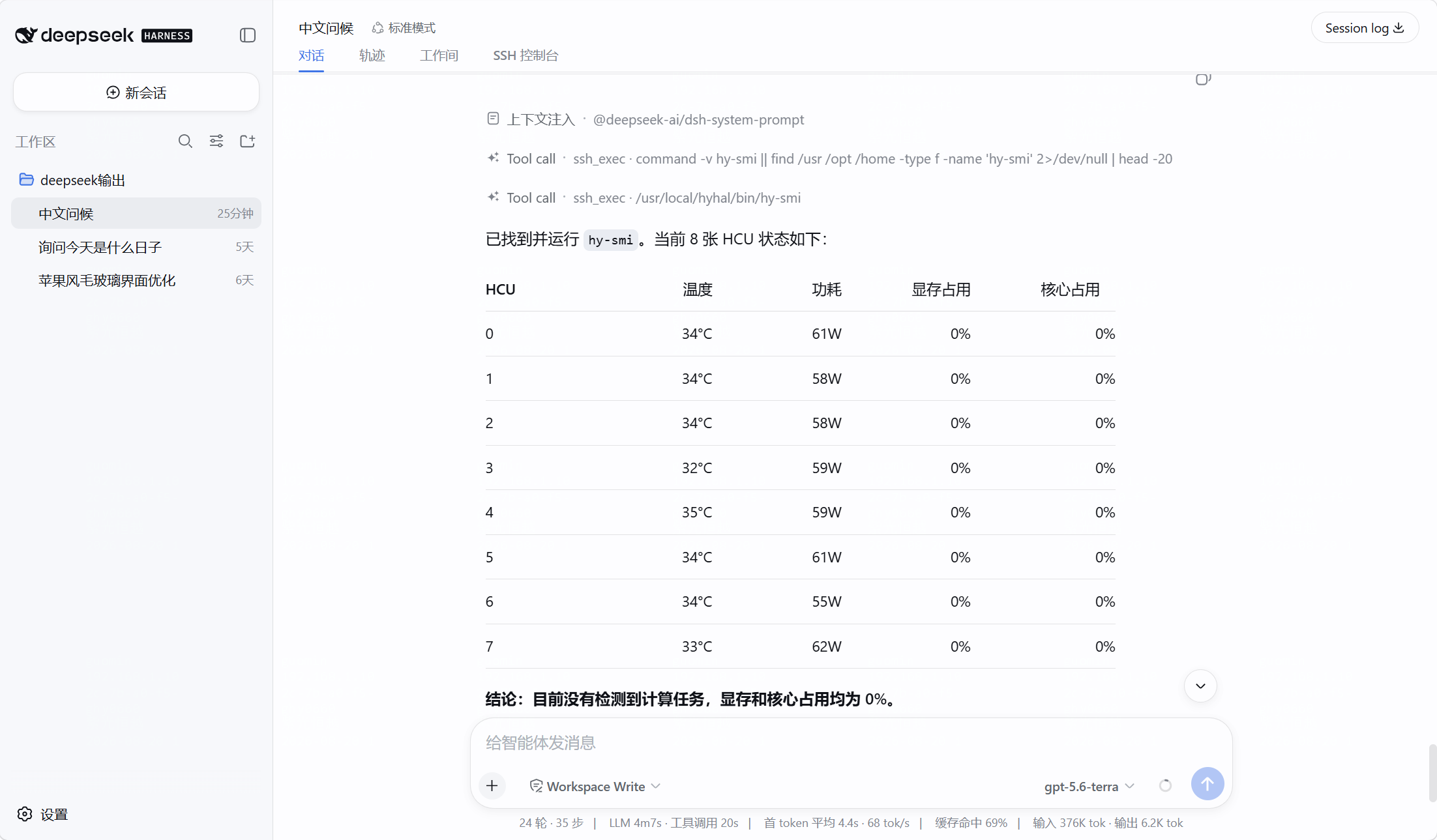
Task: Click the 35°C temperature for HCU 4
Action: pyautogui.click(x=697, y=512)
